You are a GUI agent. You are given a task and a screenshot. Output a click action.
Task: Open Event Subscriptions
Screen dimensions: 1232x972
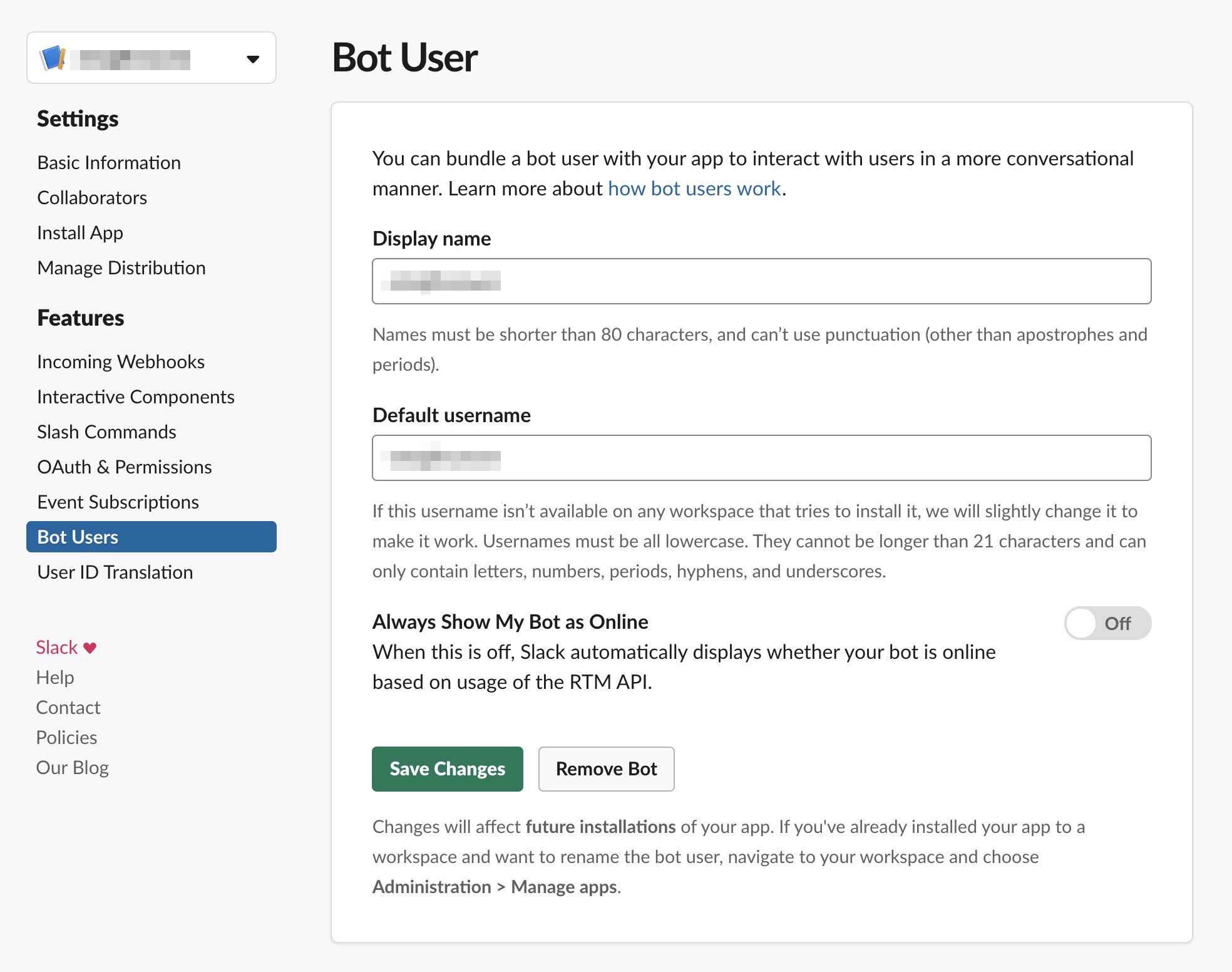[x=118, y=502]
